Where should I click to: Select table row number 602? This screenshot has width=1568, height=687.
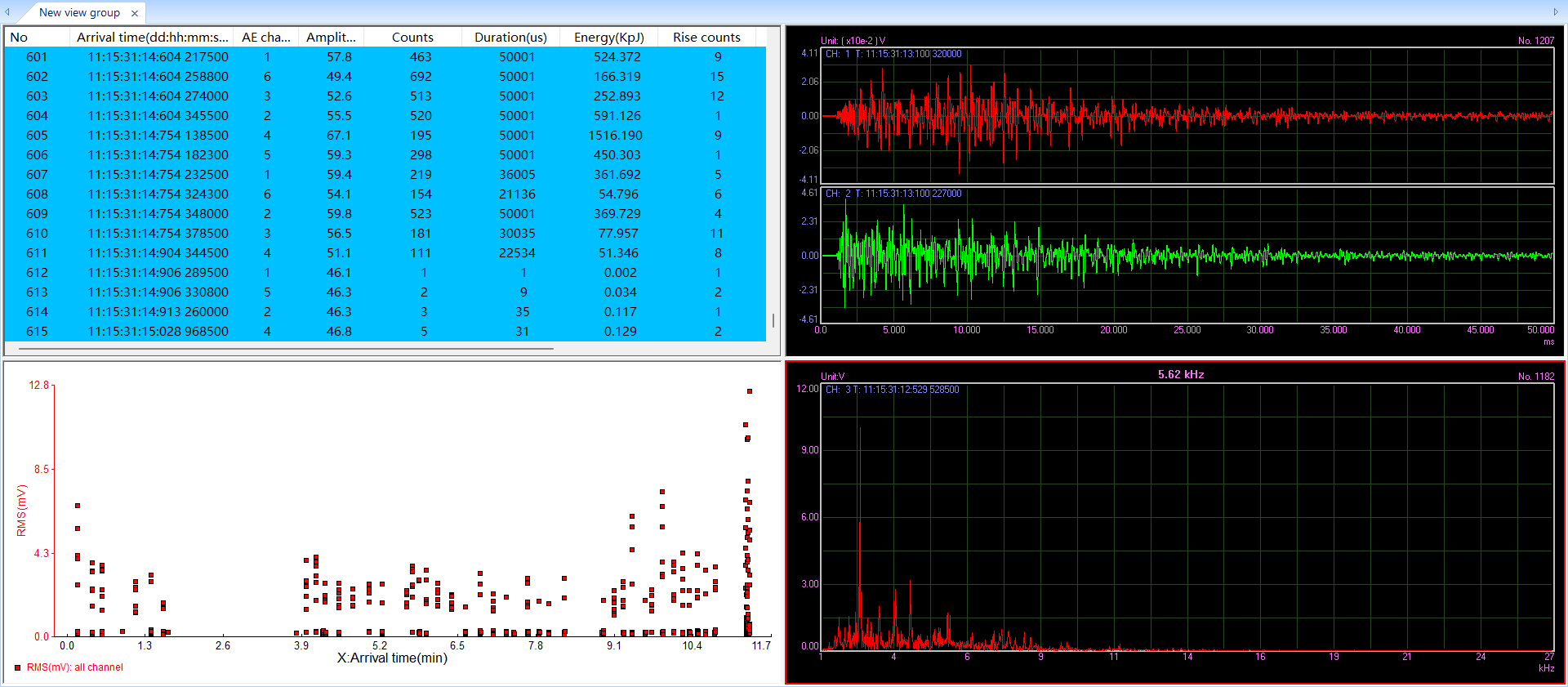coord(385,77)
